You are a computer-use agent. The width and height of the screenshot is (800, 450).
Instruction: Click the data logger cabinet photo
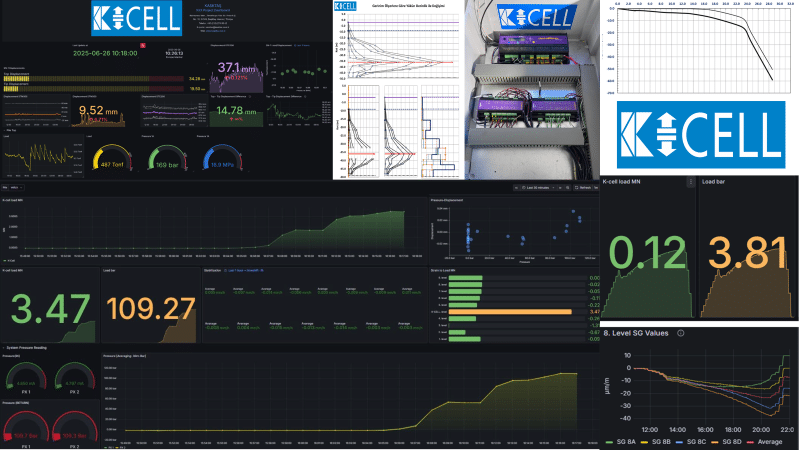(532, 90)
